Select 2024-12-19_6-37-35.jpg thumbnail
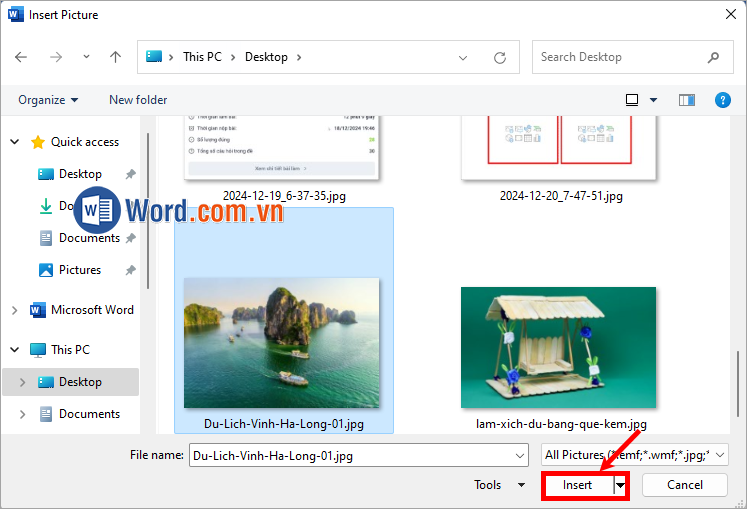 click(x=282, y=147)
